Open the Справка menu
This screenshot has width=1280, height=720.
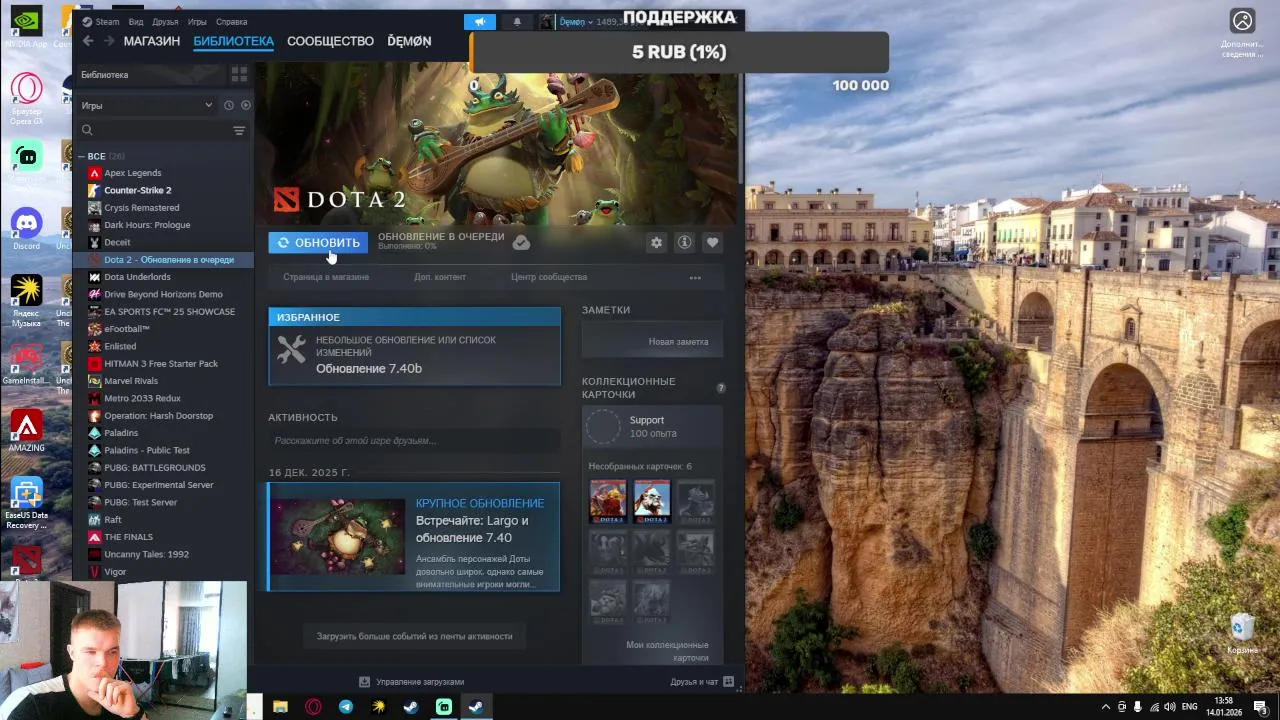coord(231,21)
